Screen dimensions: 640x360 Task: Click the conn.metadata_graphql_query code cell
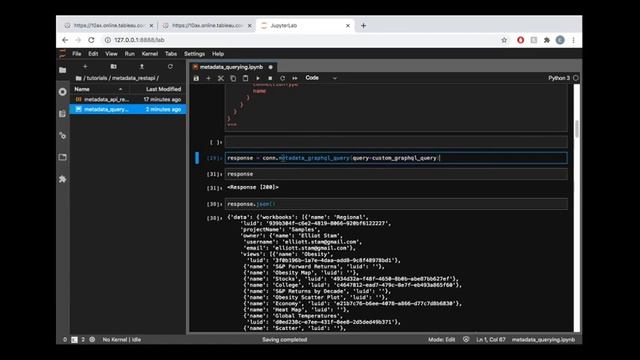pos(396,158)
